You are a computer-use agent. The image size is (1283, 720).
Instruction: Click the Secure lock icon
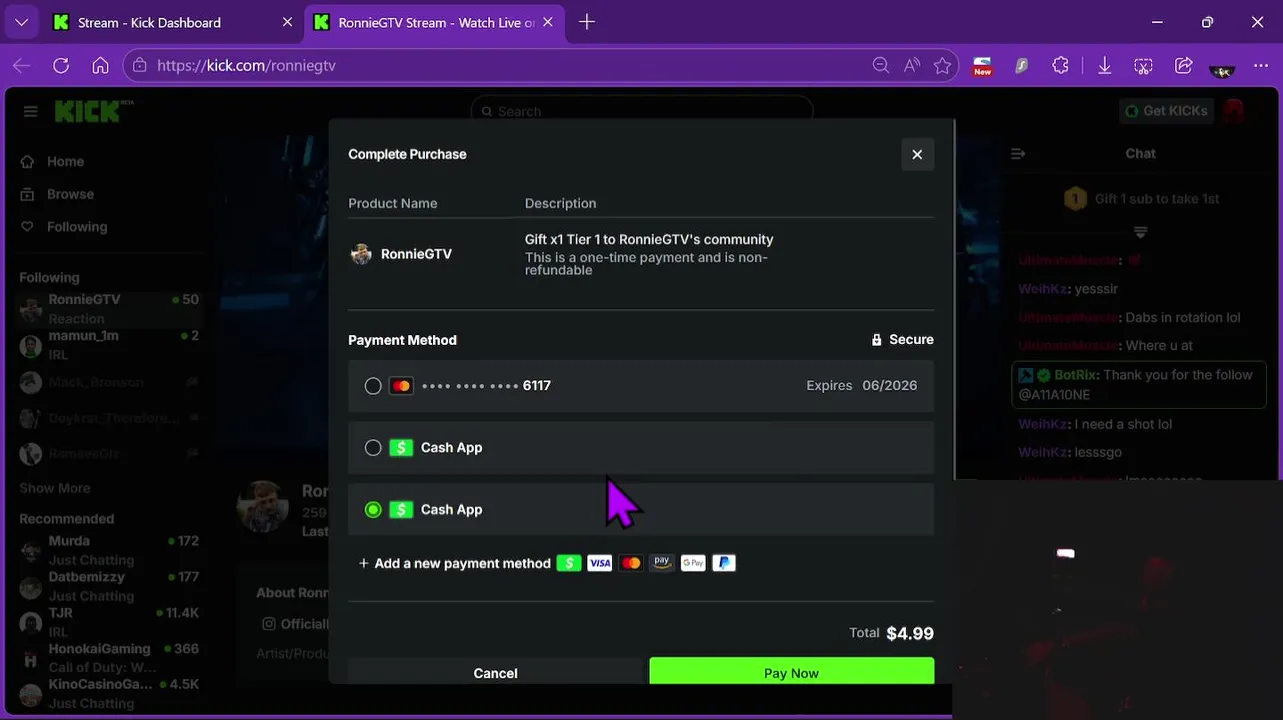point(877,340)
